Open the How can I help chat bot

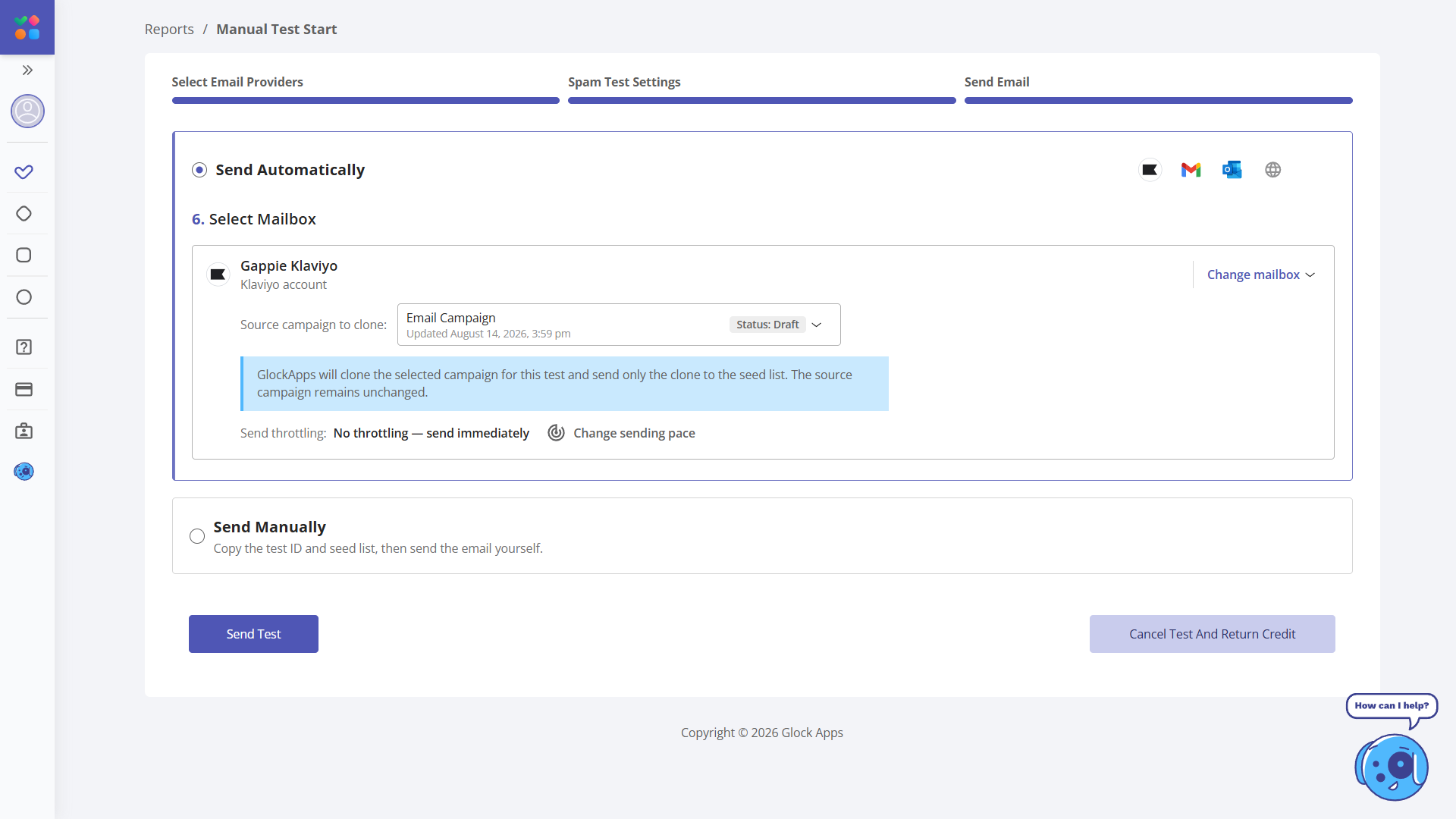[1392, 766]
